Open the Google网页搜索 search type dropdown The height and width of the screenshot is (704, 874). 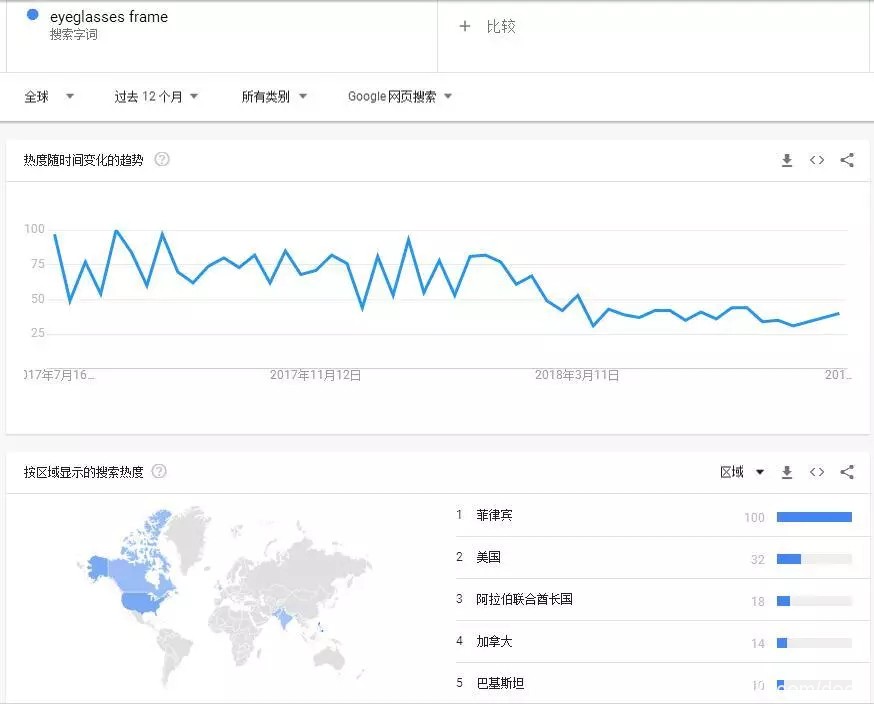point(399,96)
